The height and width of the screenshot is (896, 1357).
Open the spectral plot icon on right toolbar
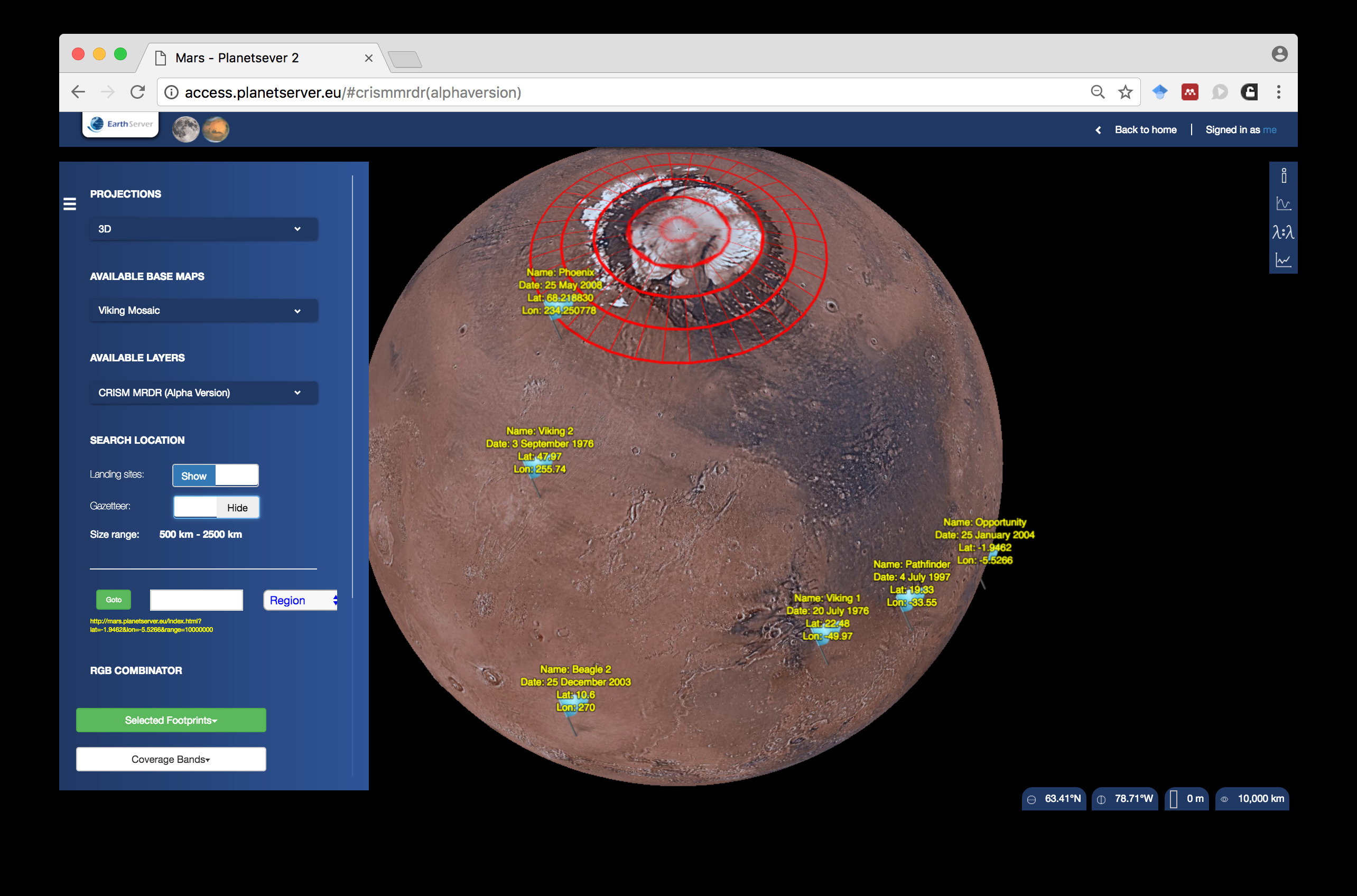[x=1283, y=203]
